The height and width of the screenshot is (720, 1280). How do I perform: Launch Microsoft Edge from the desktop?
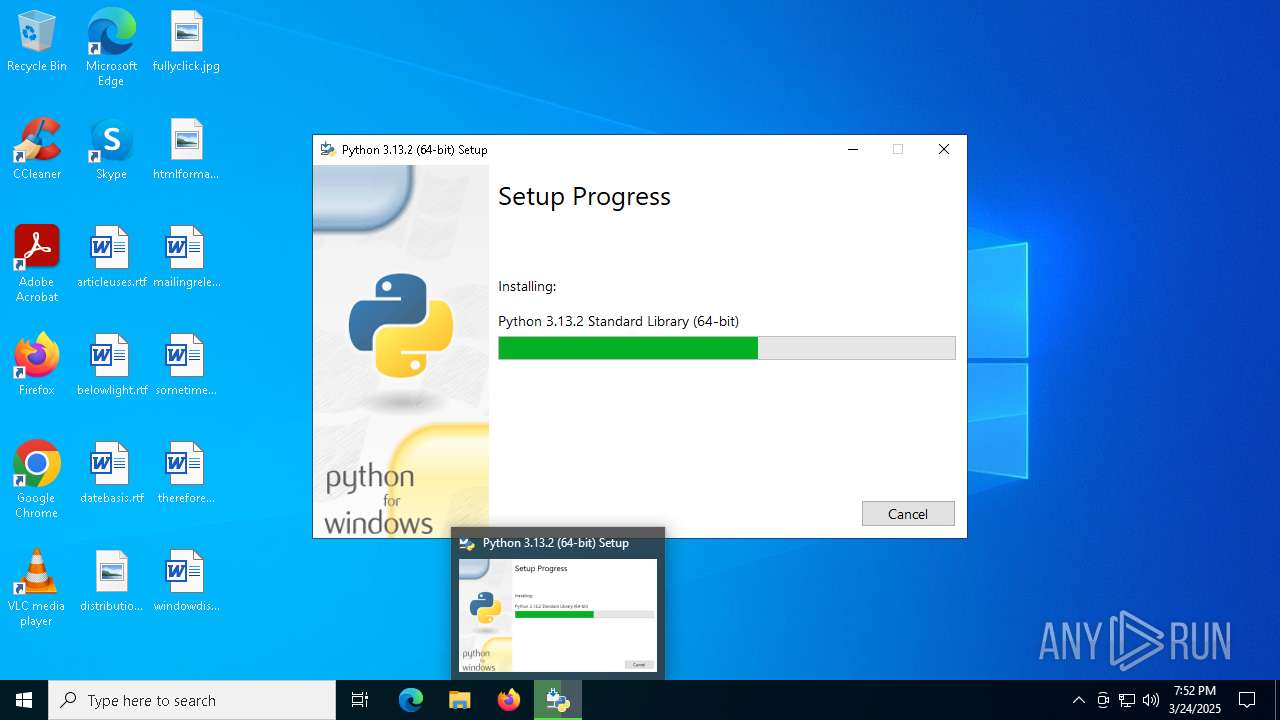tap(111, 47)
